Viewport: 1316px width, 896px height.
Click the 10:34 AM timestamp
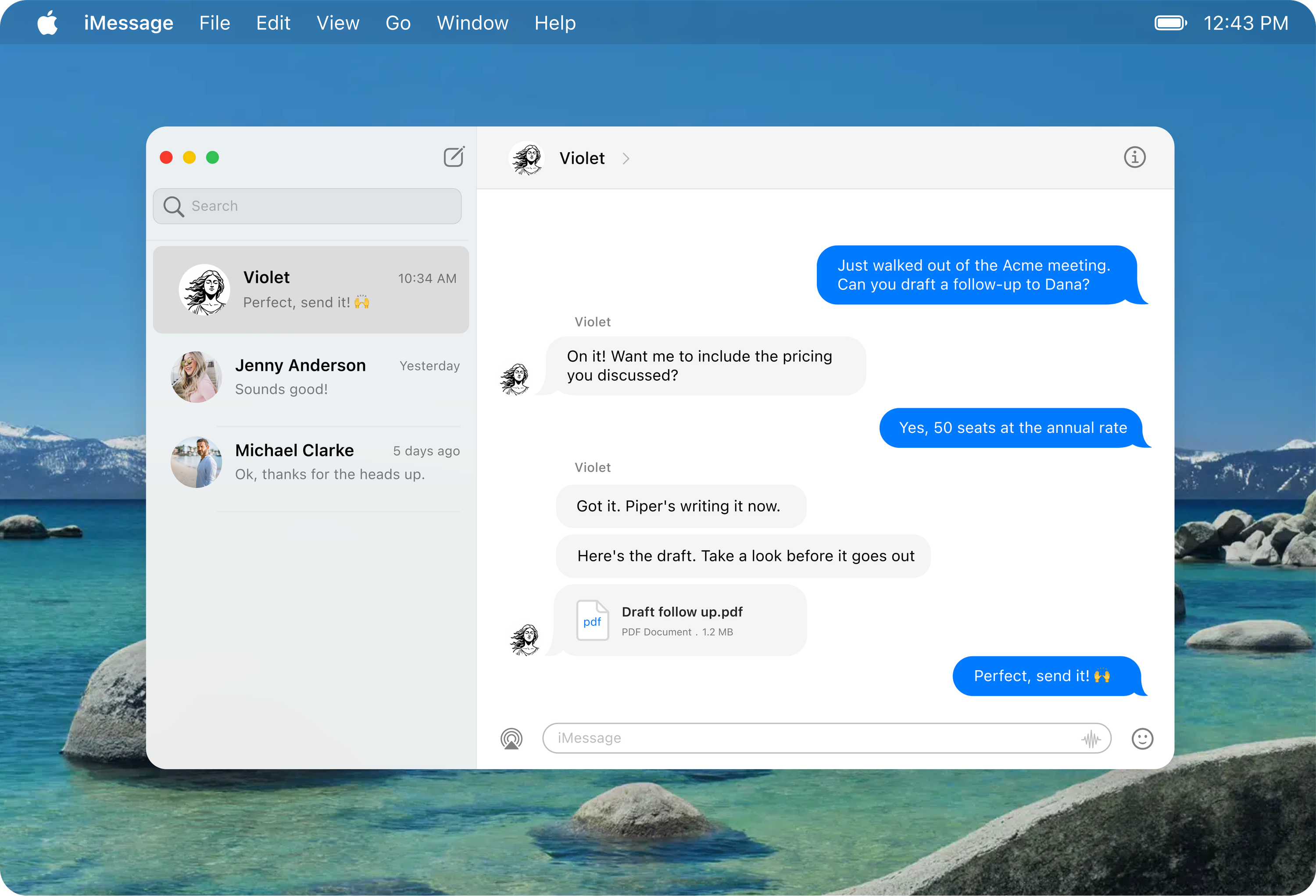pos(427,278)
